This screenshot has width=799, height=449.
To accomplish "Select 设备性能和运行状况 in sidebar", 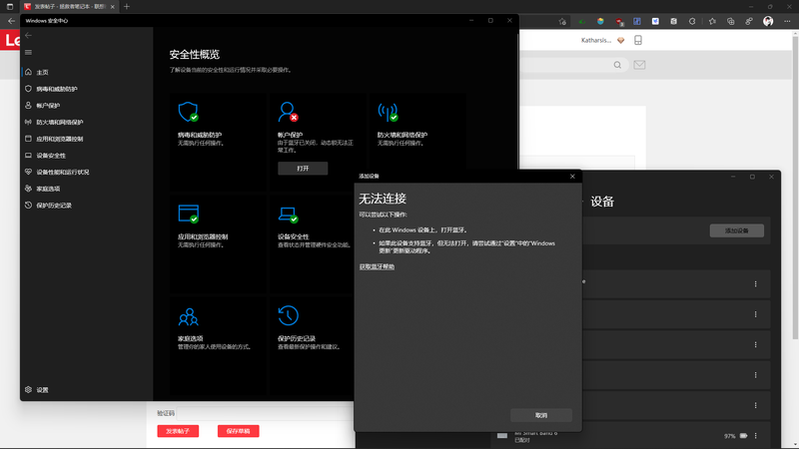I will [62, 172].
